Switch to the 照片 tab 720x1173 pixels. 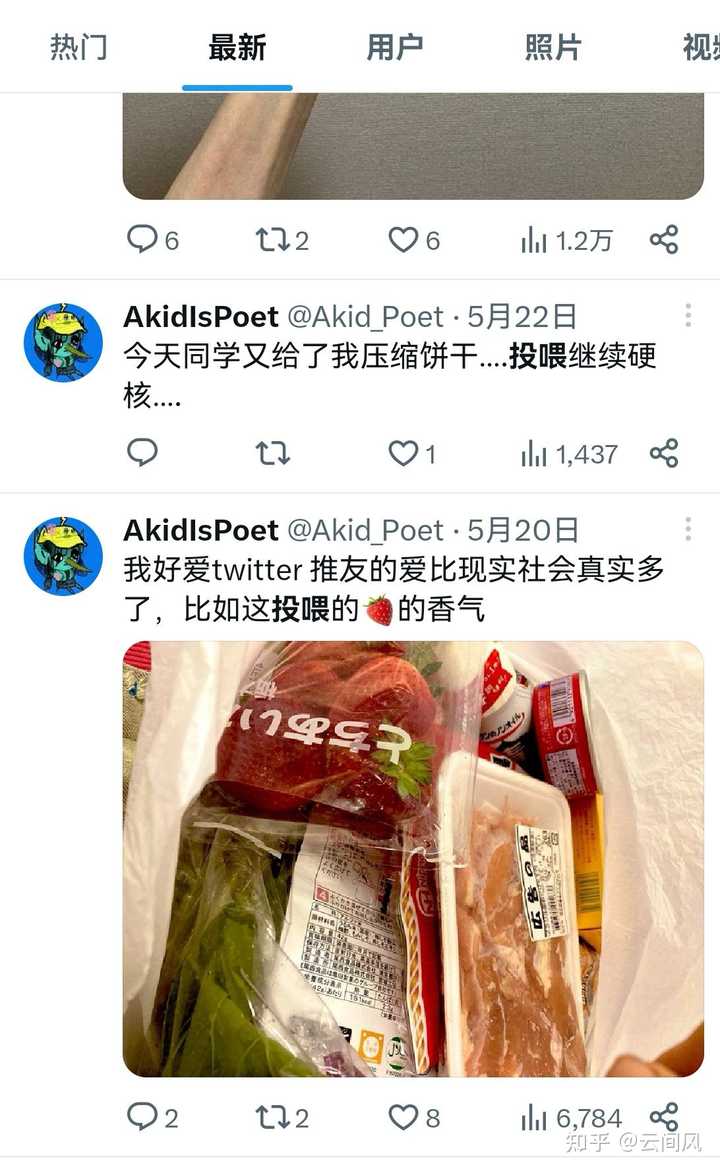552,47
